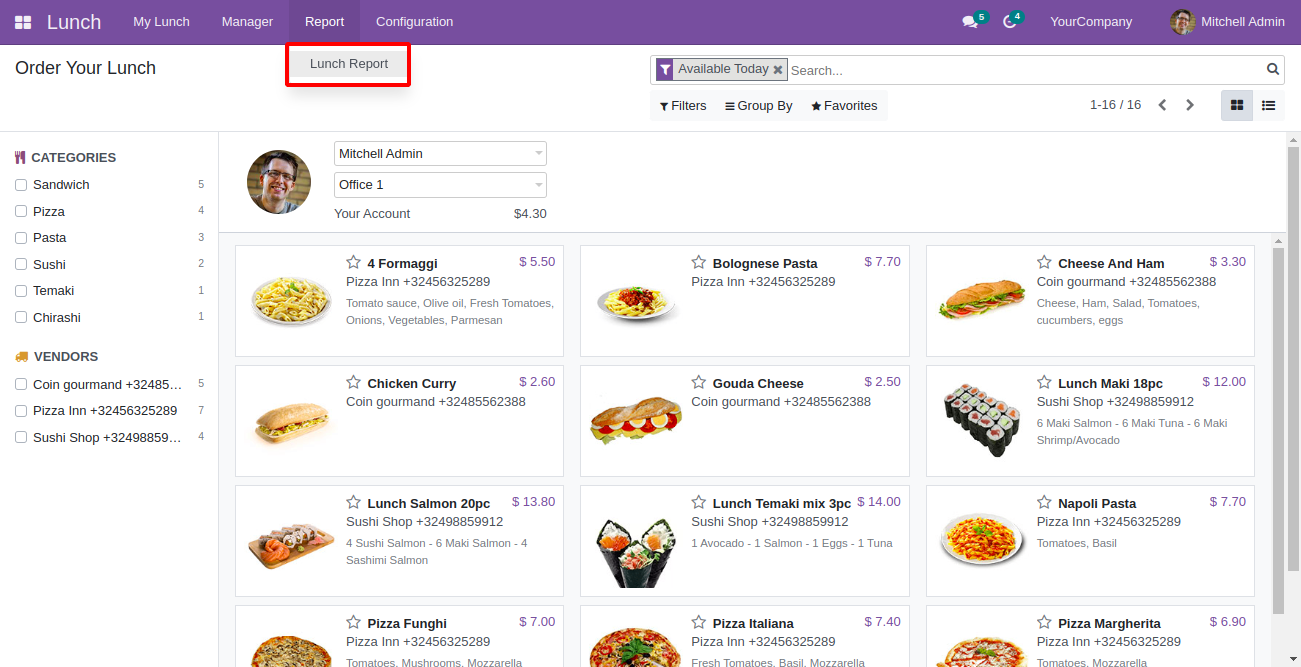
Task: Click the $ 13.80 price label
Action: [533, 502]
